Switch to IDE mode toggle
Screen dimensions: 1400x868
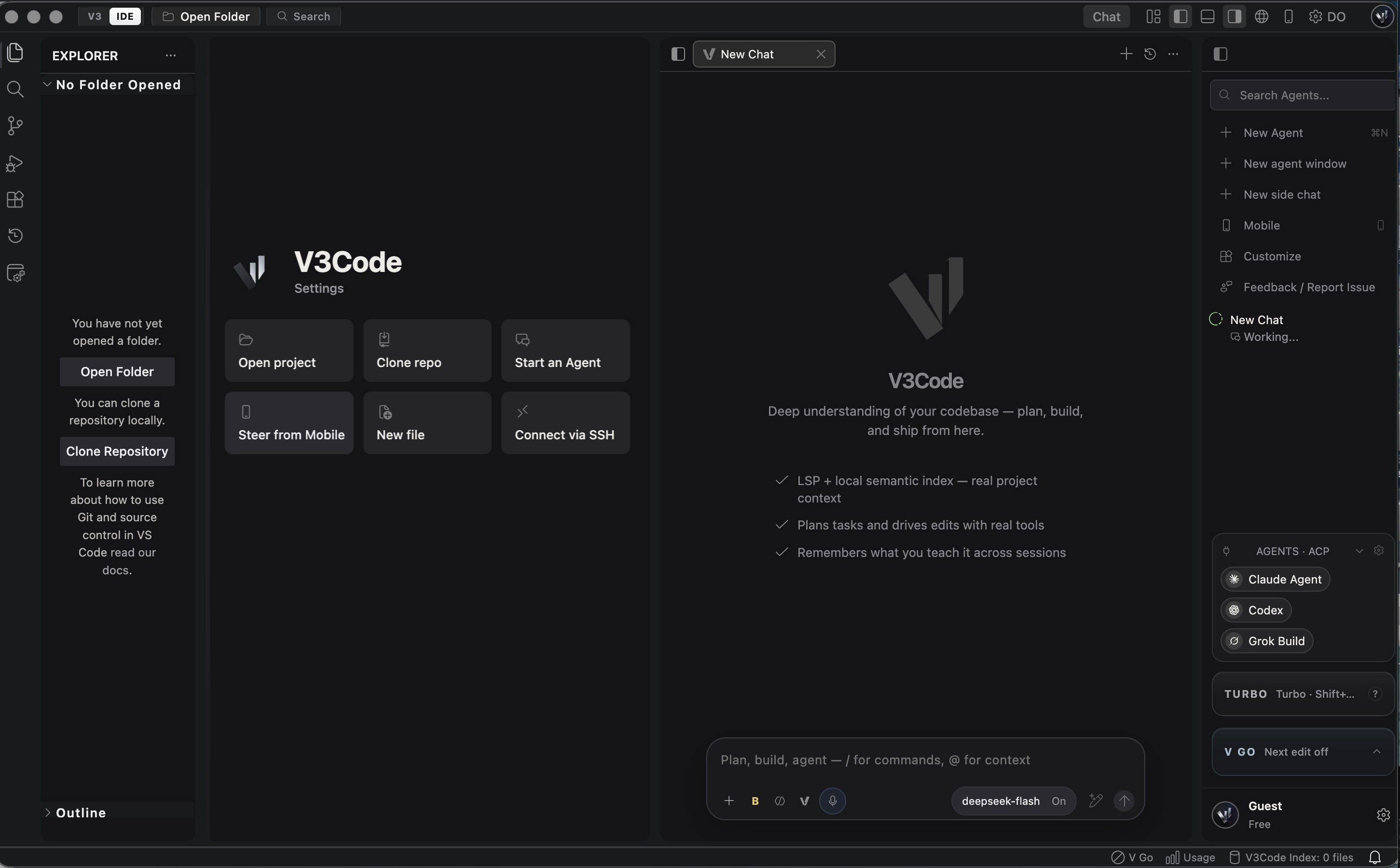click(124, 16)
